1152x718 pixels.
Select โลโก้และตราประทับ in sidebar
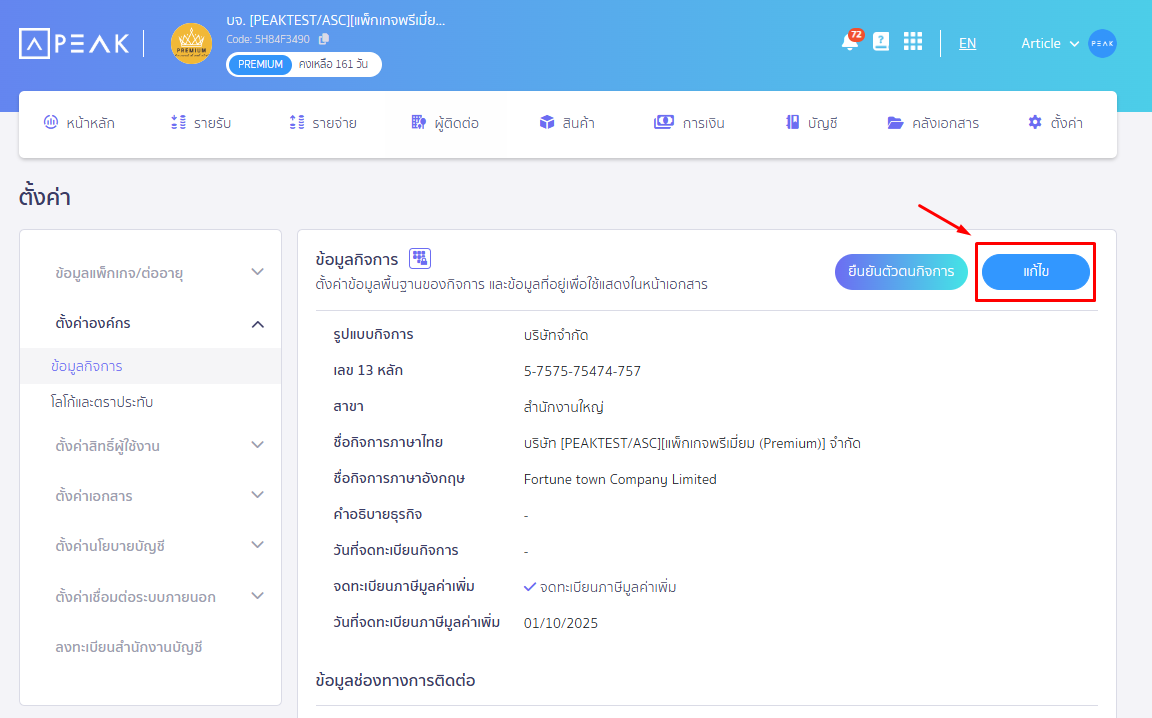click(x=102, y=402)
